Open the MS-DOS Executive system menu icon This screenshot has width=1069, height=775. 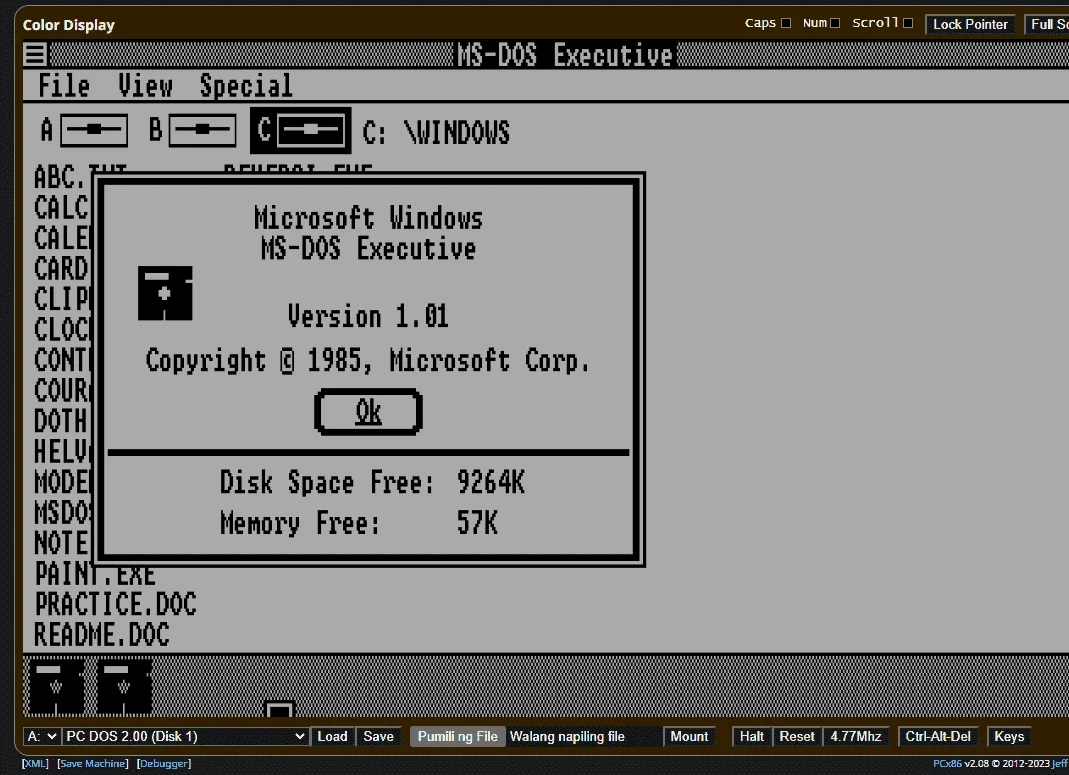click(35, 54)
